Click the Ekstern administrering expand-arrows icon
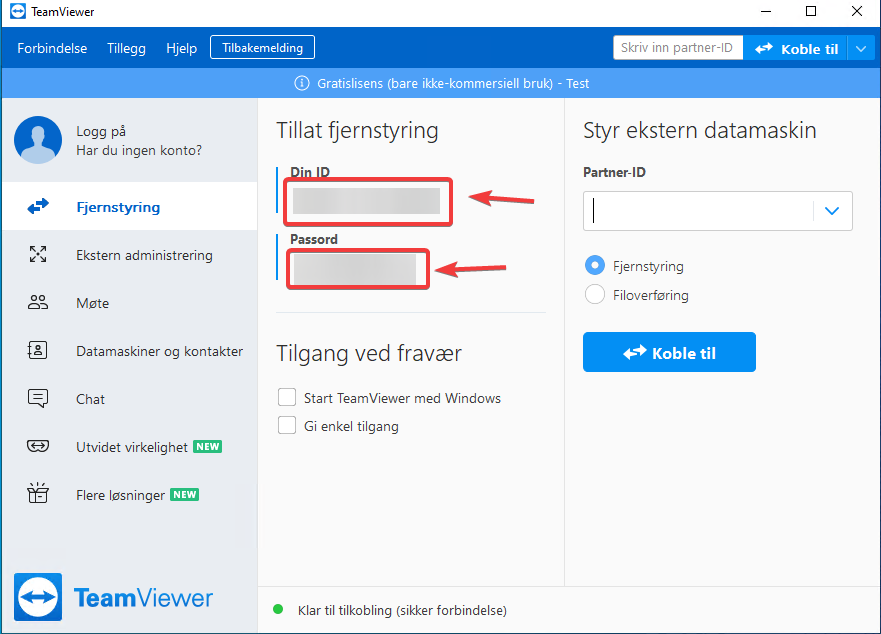The width and height of the screenshot is (881, 634). tap(38, 255)
